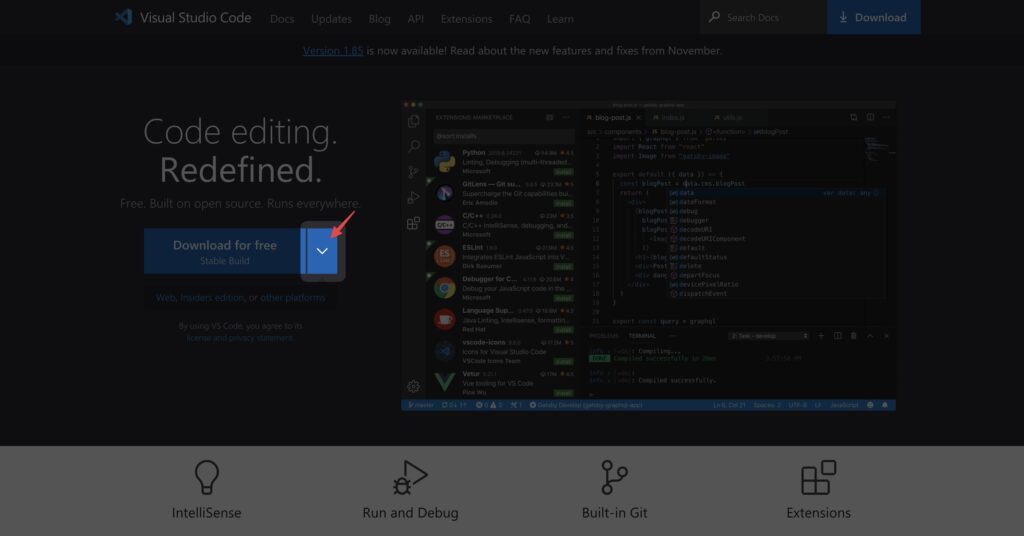Open the license and privacy statement link
1024x536 pixels.
(240, 338)
